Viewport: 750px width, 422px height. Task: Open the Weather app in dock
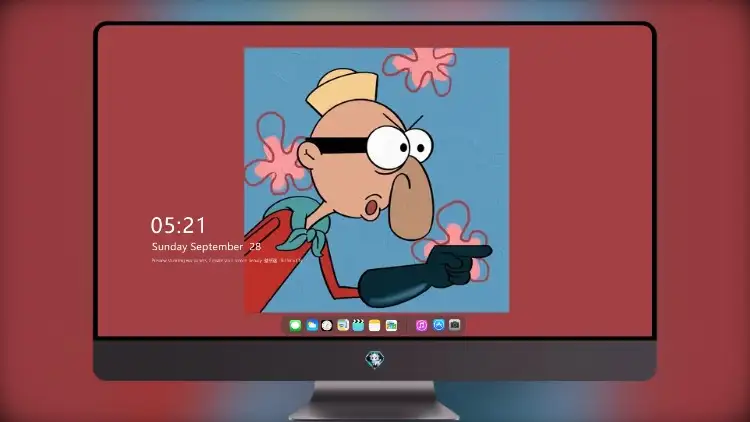coord(311,325)
